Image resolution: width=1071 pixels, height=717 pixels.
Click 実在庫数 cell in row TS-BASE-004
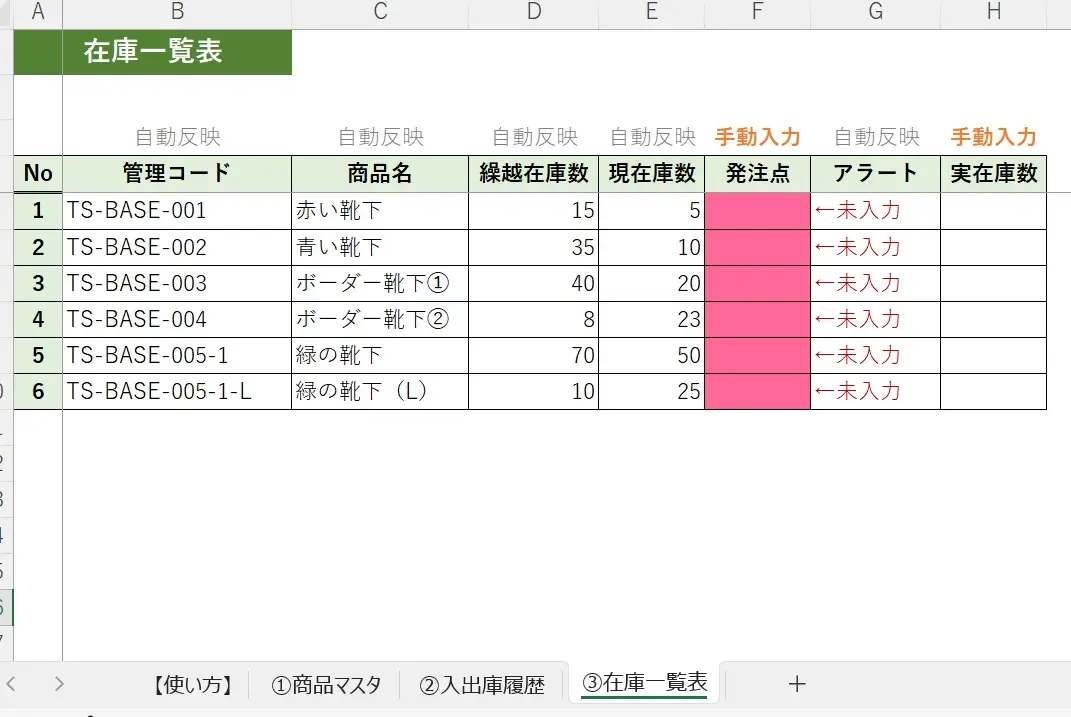click(994, 320)
